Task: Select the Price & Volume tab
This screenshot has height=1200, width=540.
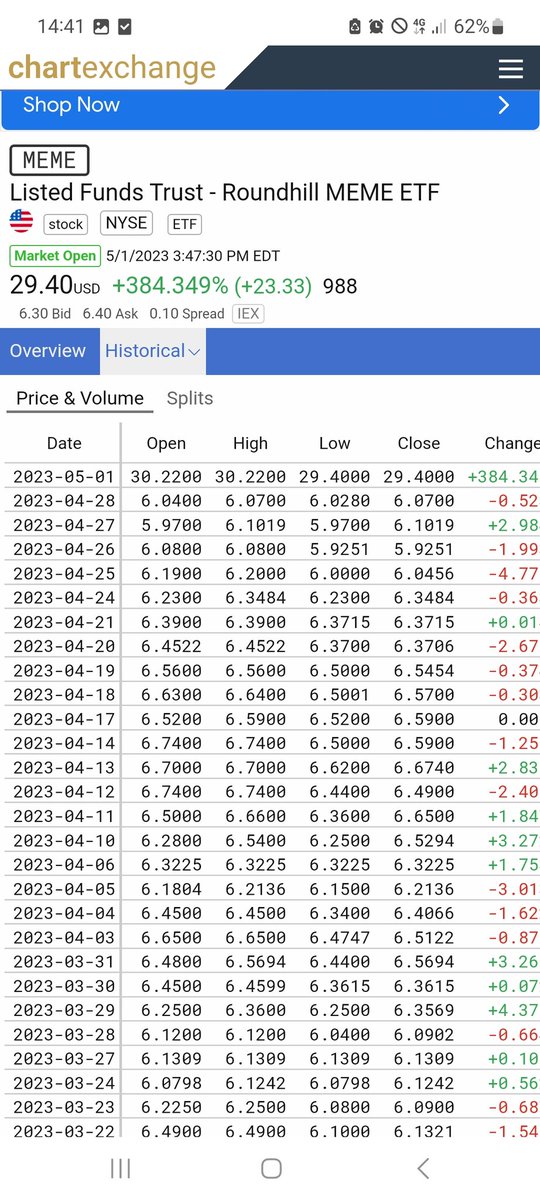Action: (x=80, y=398)
